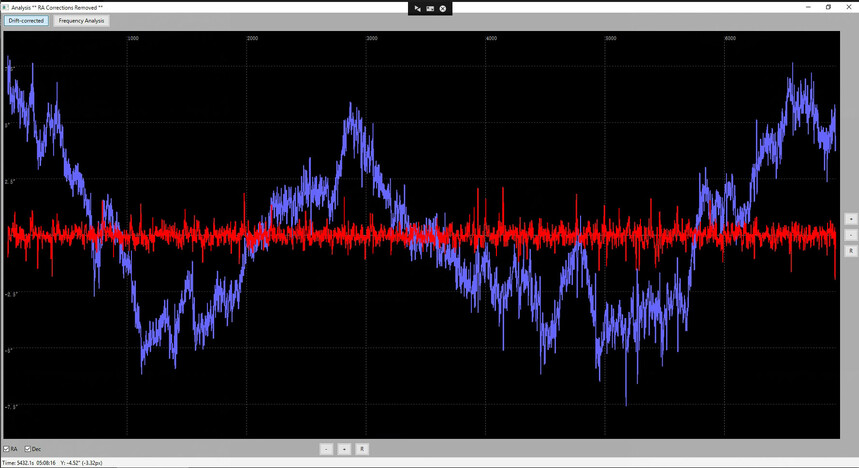Image resolution: width=859 pixels, height=468 pixels.
Task: Click the pointer icon in top overlay bar
Action: (417, 8)
